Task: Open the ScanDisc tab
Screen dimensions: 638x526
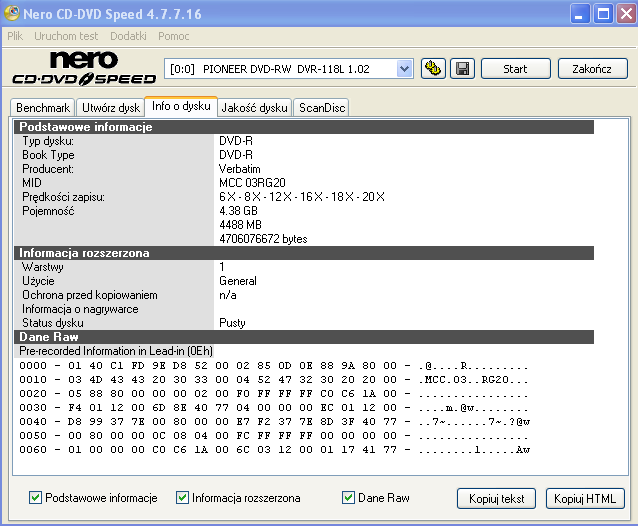Action: [322, 108]
